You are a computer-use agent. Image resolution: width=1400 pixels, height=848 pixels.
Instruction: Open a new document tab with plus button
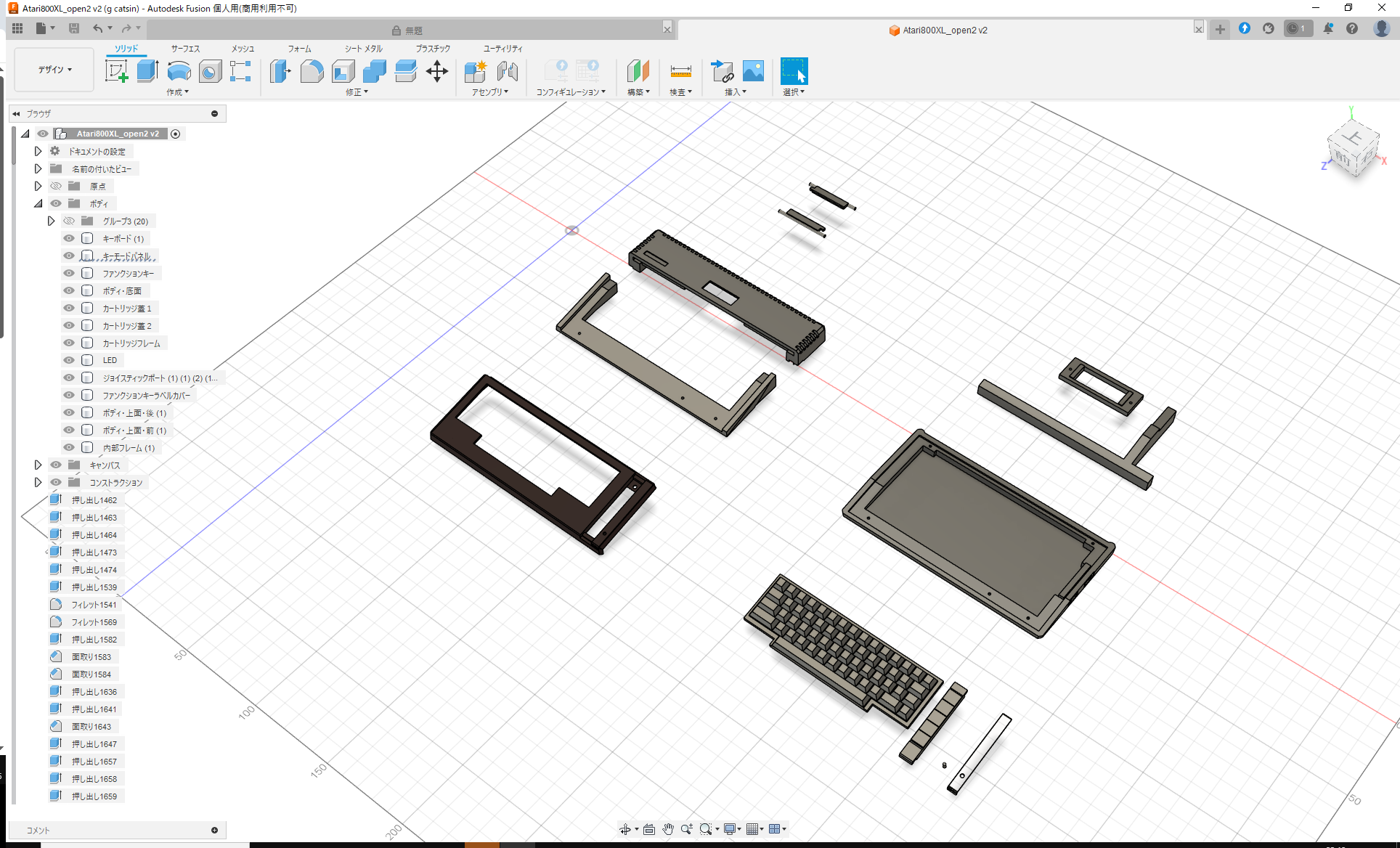point(1219,30)
